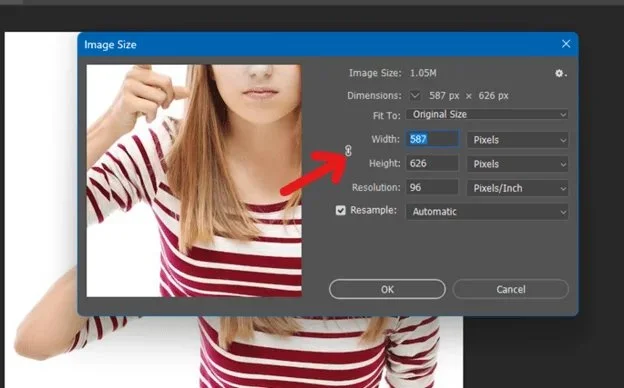Click the "Fit To:" label
Image resolution: width=624 pixels, height=388 pixels.
[x=386, y=116]
